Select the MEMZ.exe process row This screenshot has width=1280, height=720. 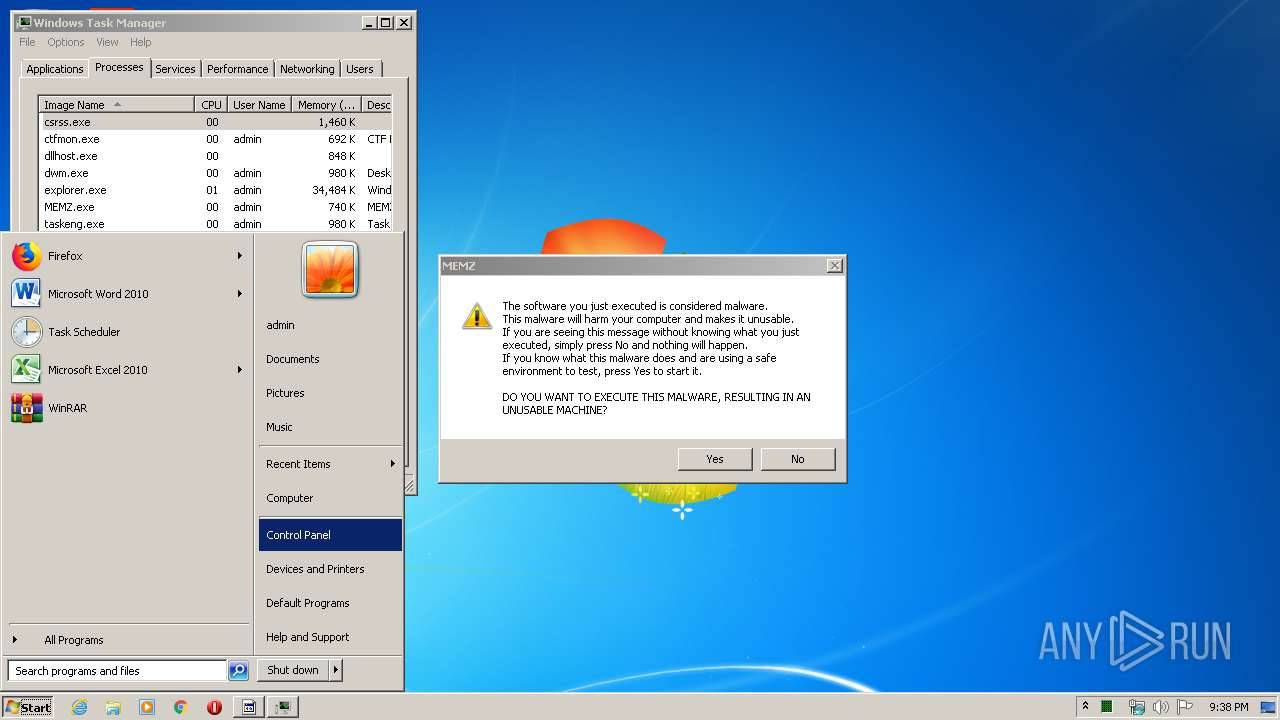pyautogui.click(x=215, y=207)
